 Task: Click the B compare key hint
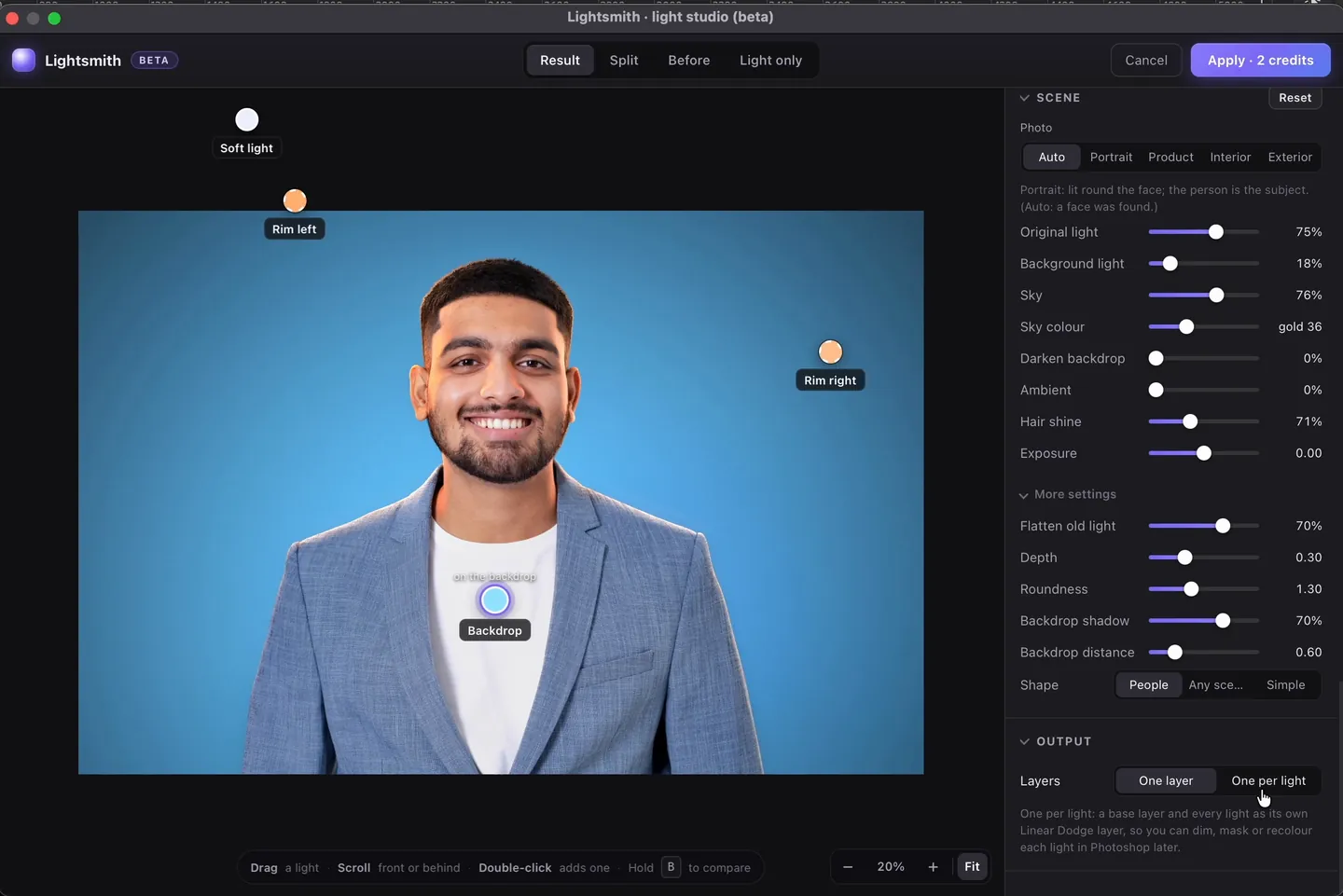[x=671, y=867]
